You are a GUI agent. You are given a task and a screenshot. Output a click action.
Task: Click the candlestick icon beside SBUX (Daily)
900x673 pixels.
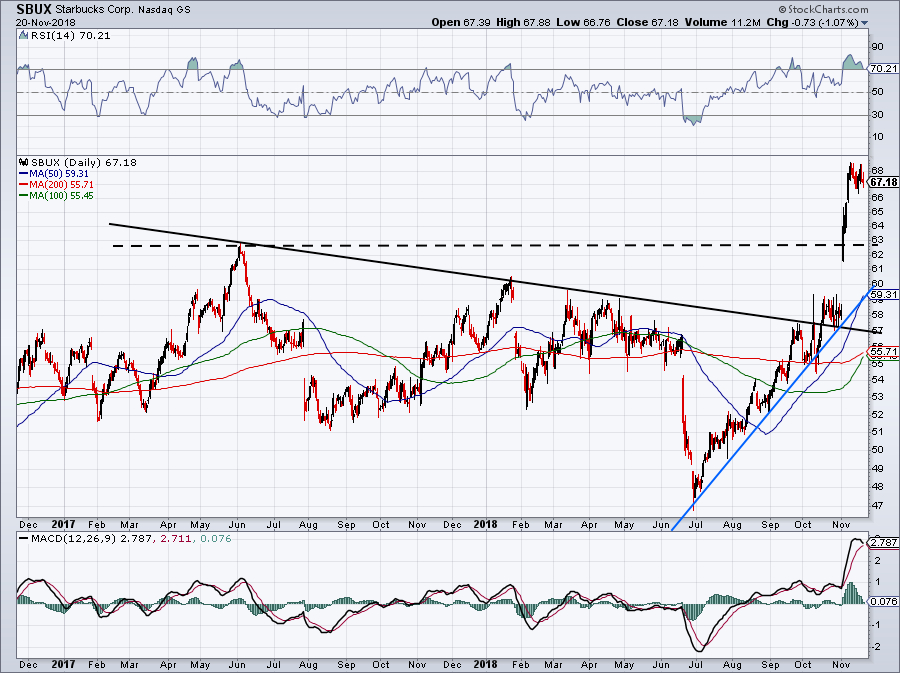coord(23,162)
